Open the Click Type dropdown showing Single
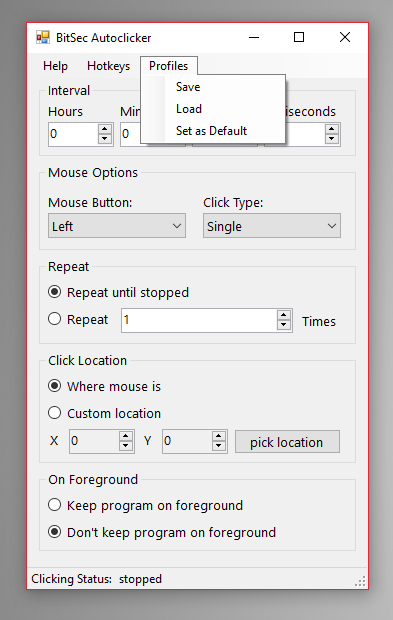This screenshot has height=620, width=393. click(x=272, y=226)
